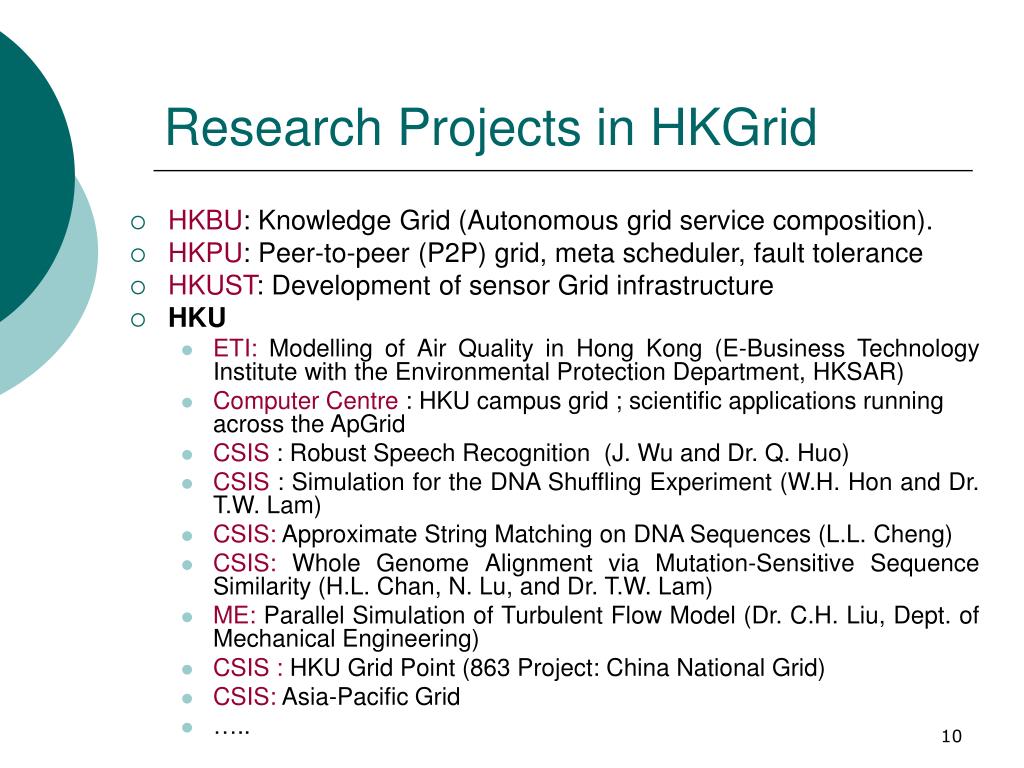Click 'Modelling of Air Quality in Hong Kong' text
Image resolution: width=1024 pixels, height=768 pixels.
tap(485, 349)
